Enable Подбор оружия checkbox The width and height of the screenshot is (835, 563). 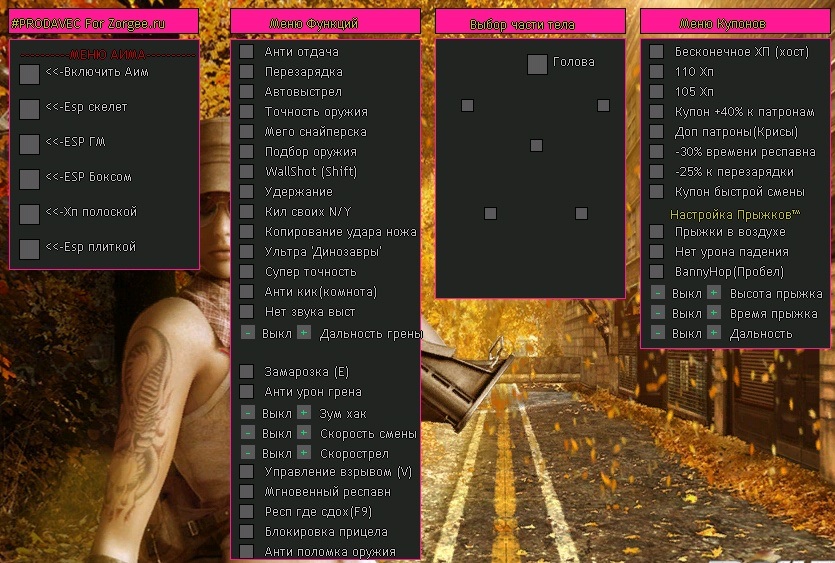[247, 151]
